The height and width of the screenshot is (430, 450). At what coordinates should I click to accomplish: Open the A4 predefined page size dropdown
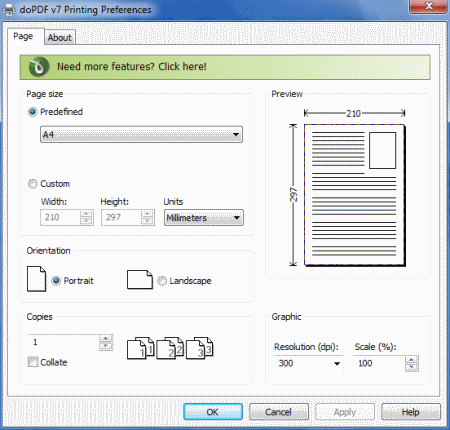point(141,135)
